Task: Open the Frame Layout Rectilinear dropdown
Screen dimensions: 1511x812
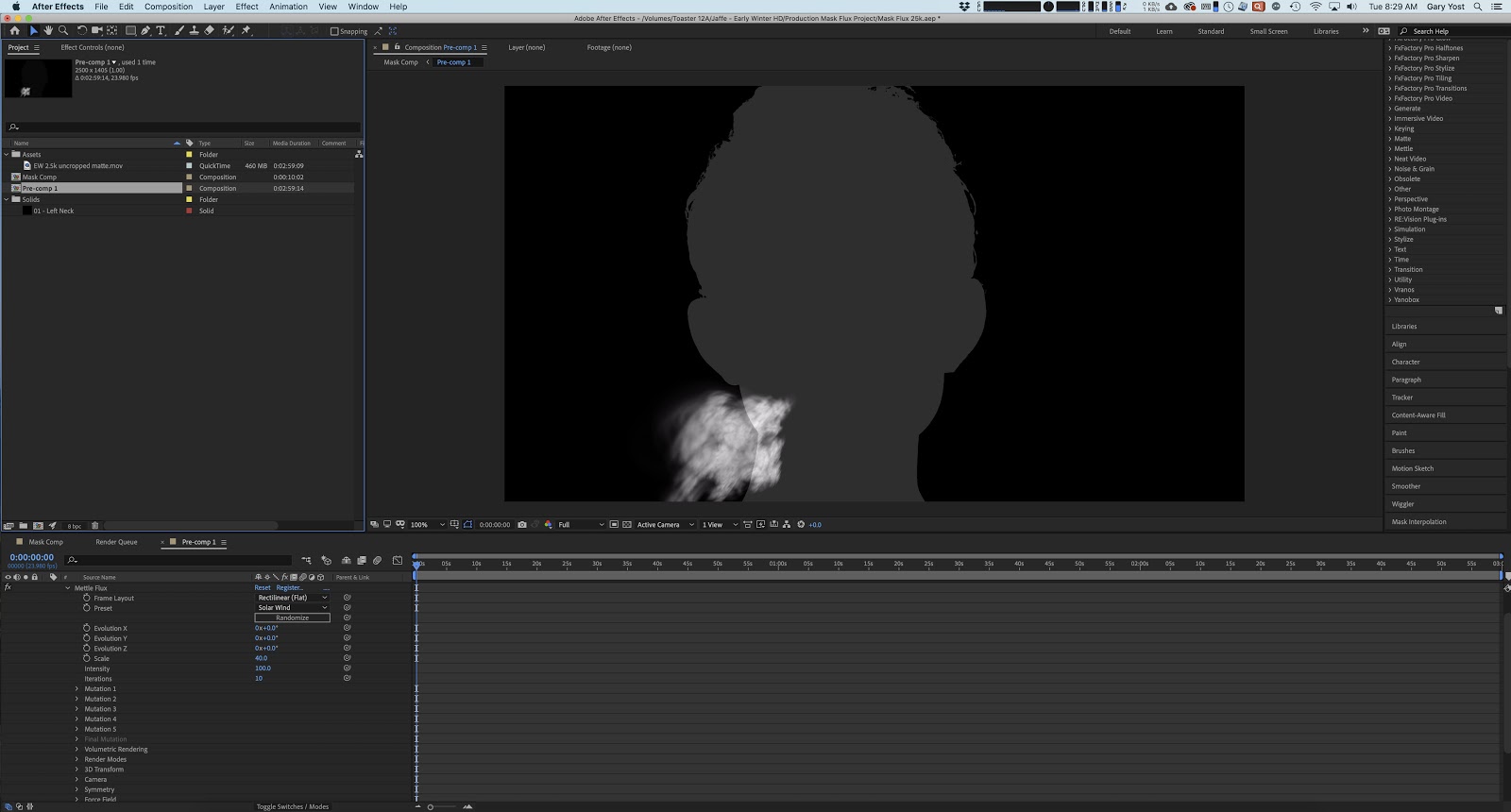Action: (292, 598)
